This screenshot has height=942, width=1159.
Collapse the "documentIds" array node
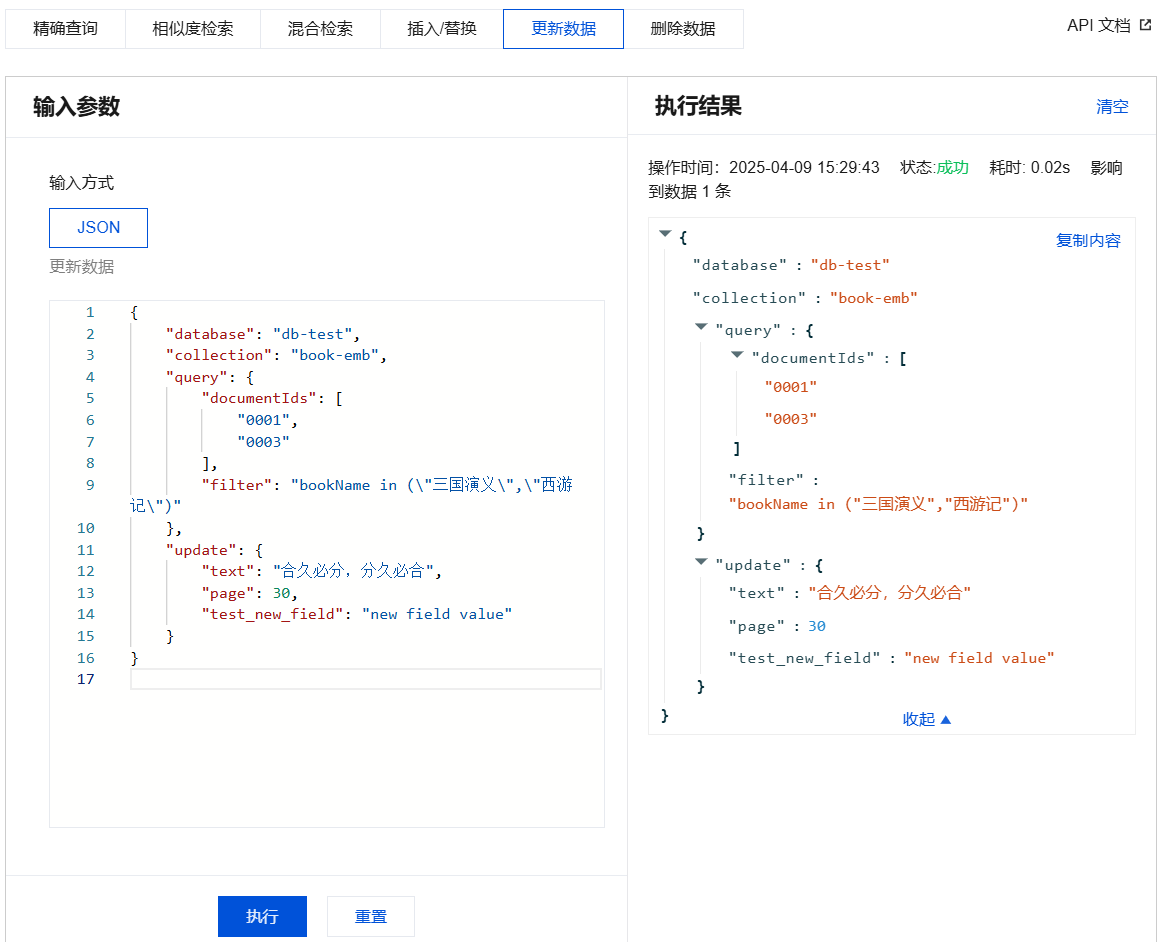coord(737,356)
